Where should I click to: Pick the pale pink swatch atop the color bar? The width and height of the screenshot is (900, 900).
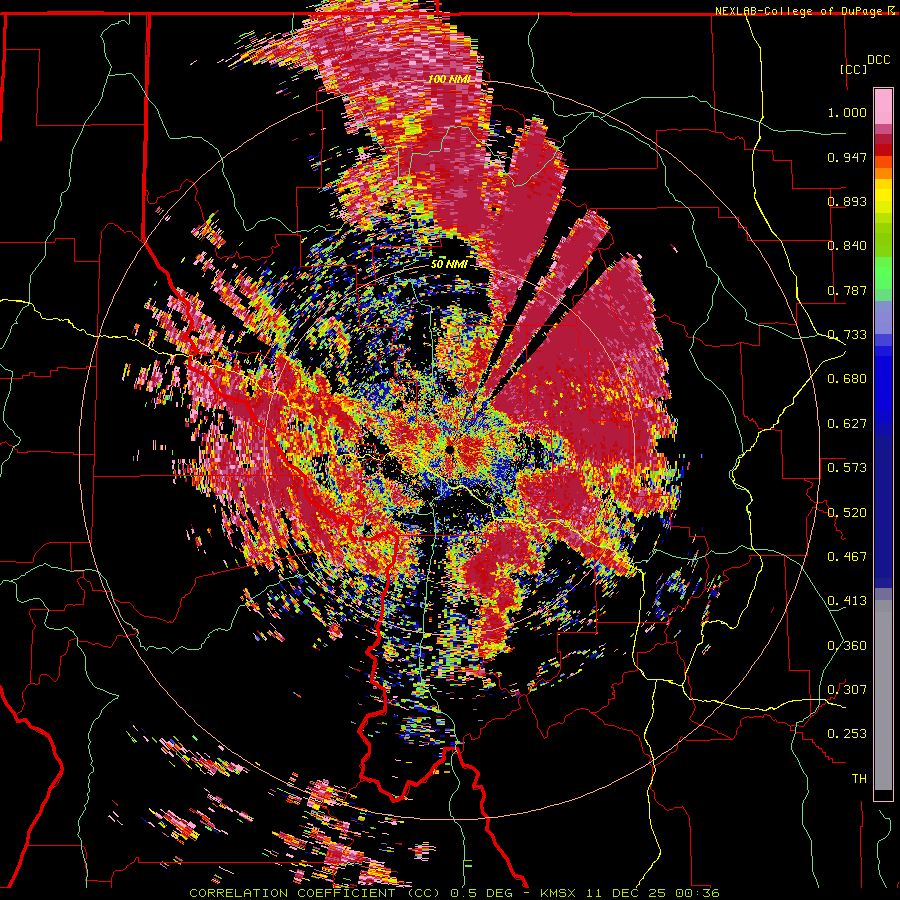point(883,106)
